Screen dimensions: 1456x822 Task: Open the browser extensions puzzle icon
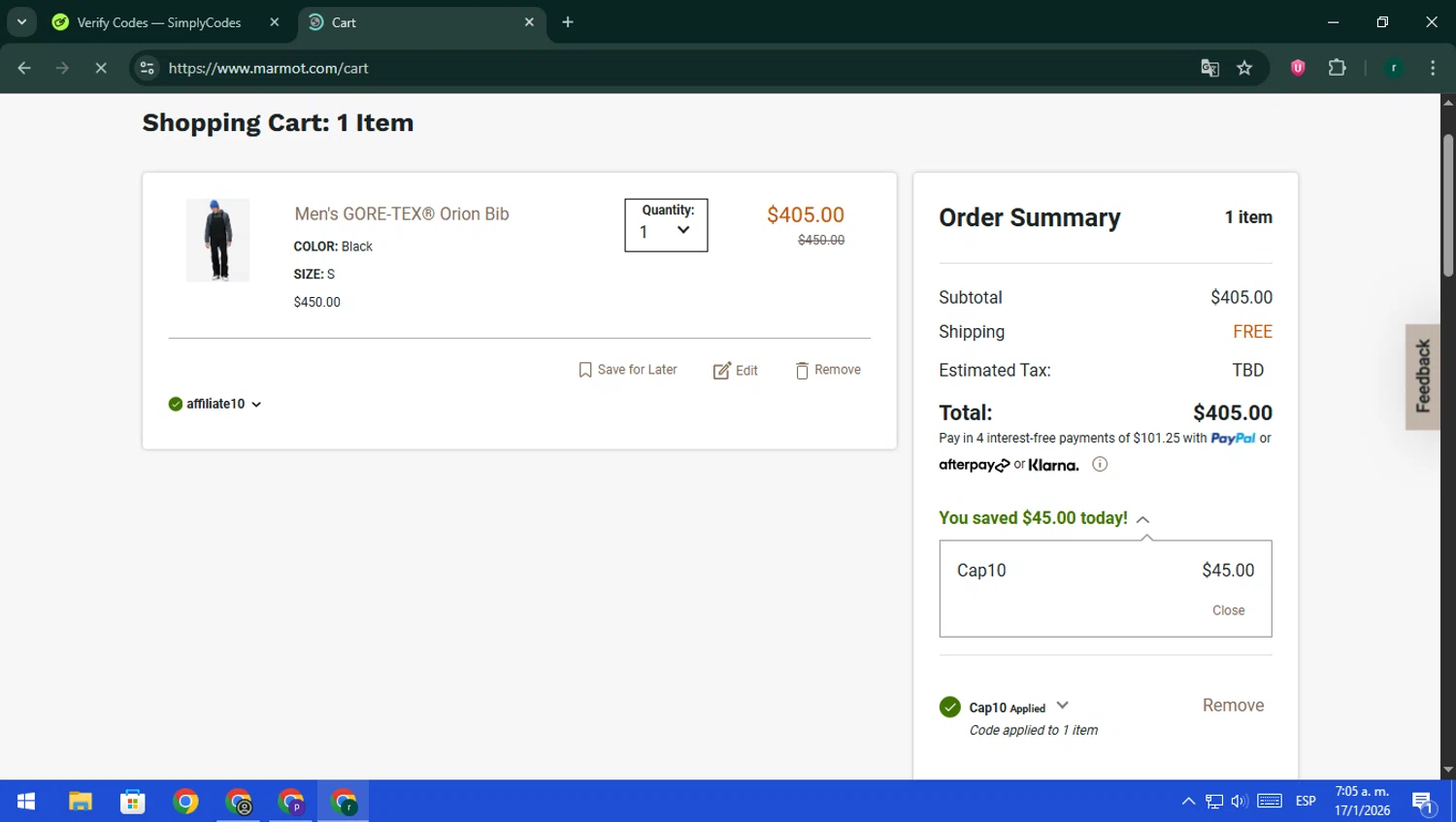click(1338, 67)
